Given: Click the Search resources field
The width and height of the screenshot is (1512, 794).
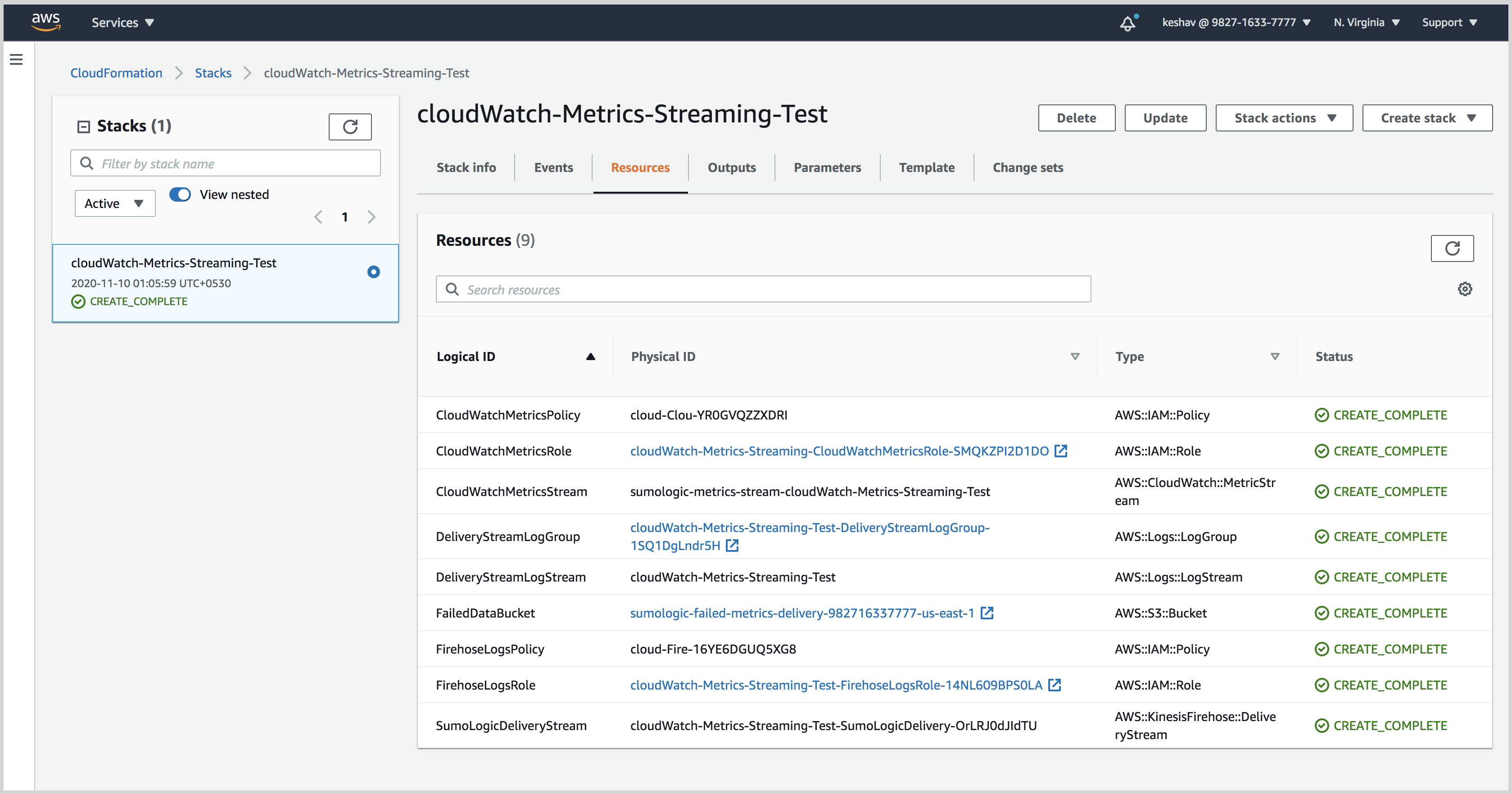Looking at the screenshot, I should pyautogui.click(x=763, y=289).
